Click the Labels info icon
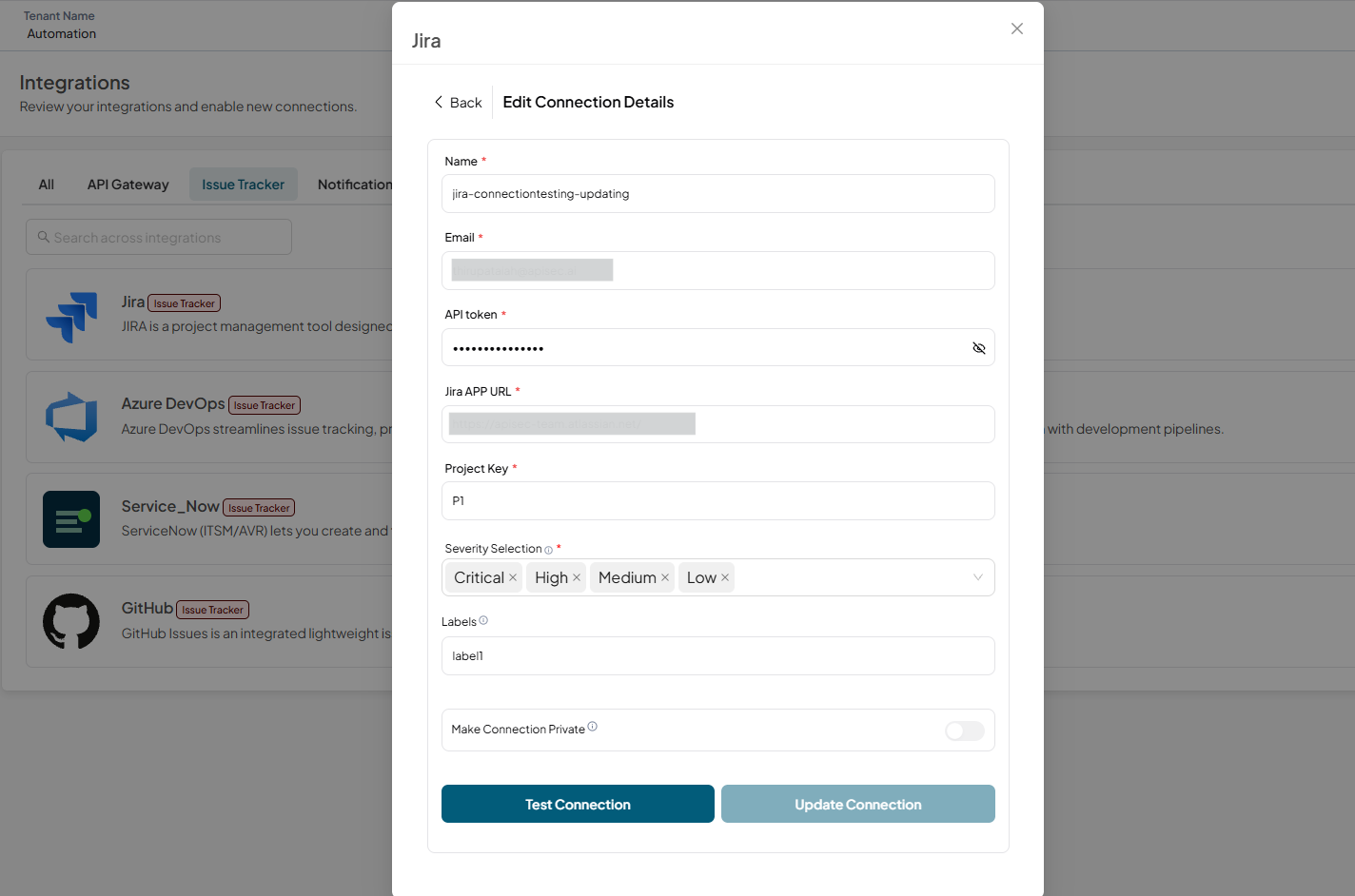 (x=483, y=620)
